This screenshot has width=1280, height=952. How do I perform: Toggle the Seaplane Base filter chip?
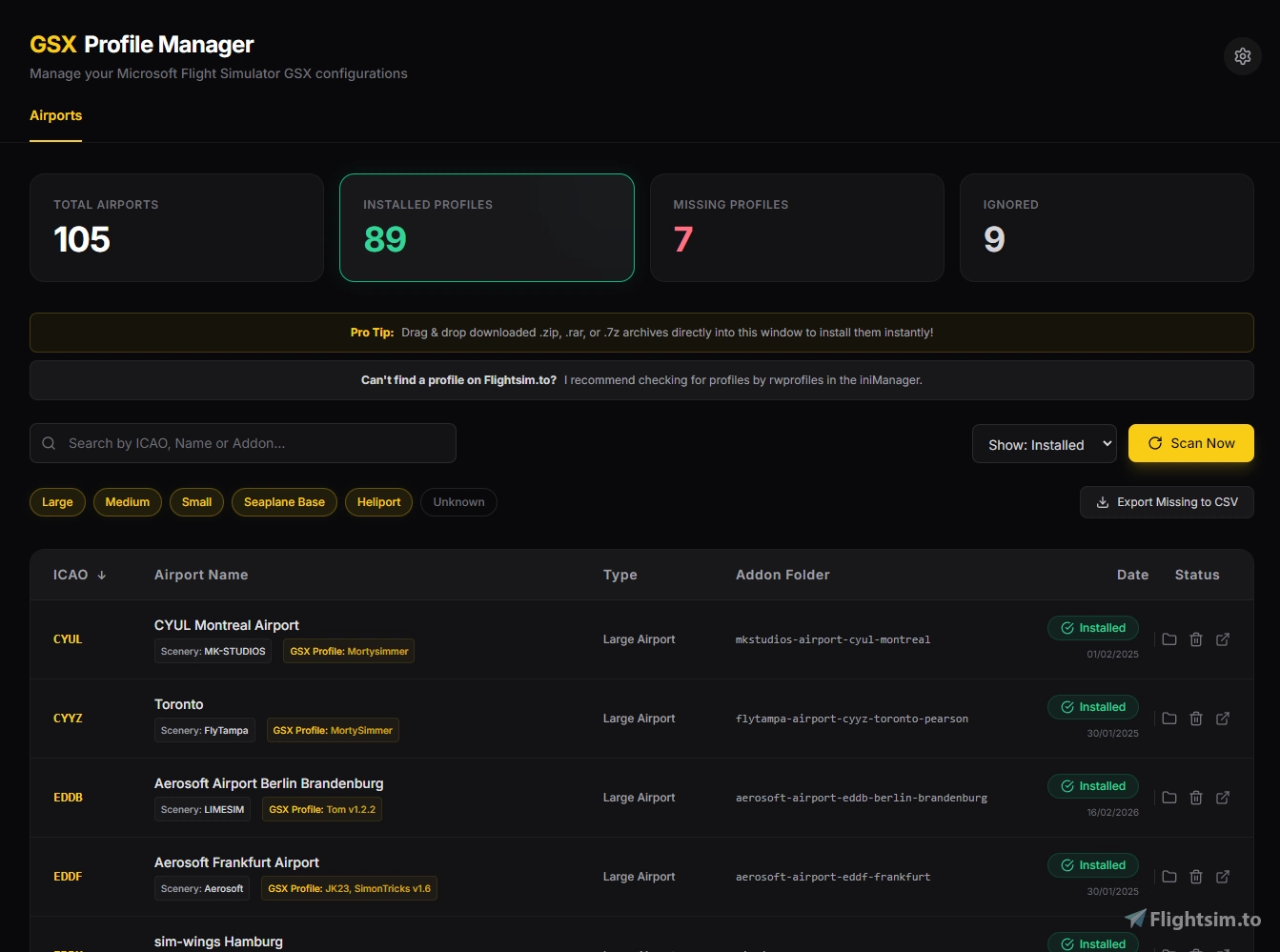(x=284, y=502)
